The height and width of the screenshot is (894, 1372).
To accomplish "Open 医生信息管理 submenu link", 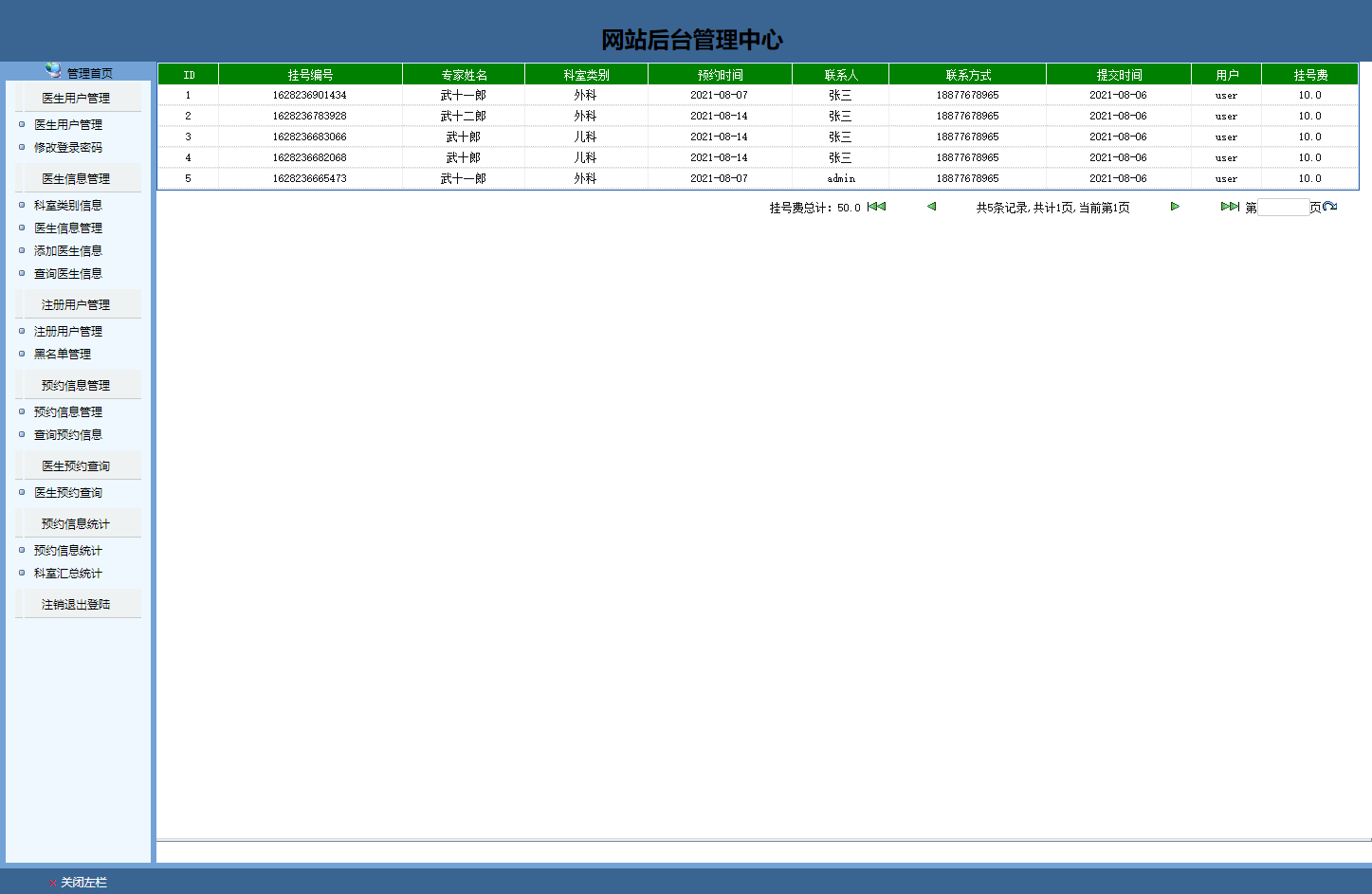I will 68,228.
